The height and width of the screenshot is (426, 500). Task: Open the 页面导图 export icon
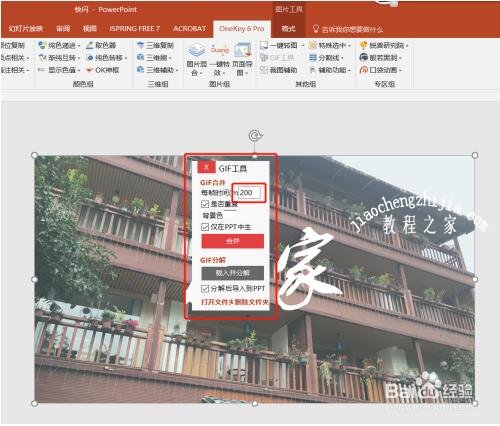(242, 50)
